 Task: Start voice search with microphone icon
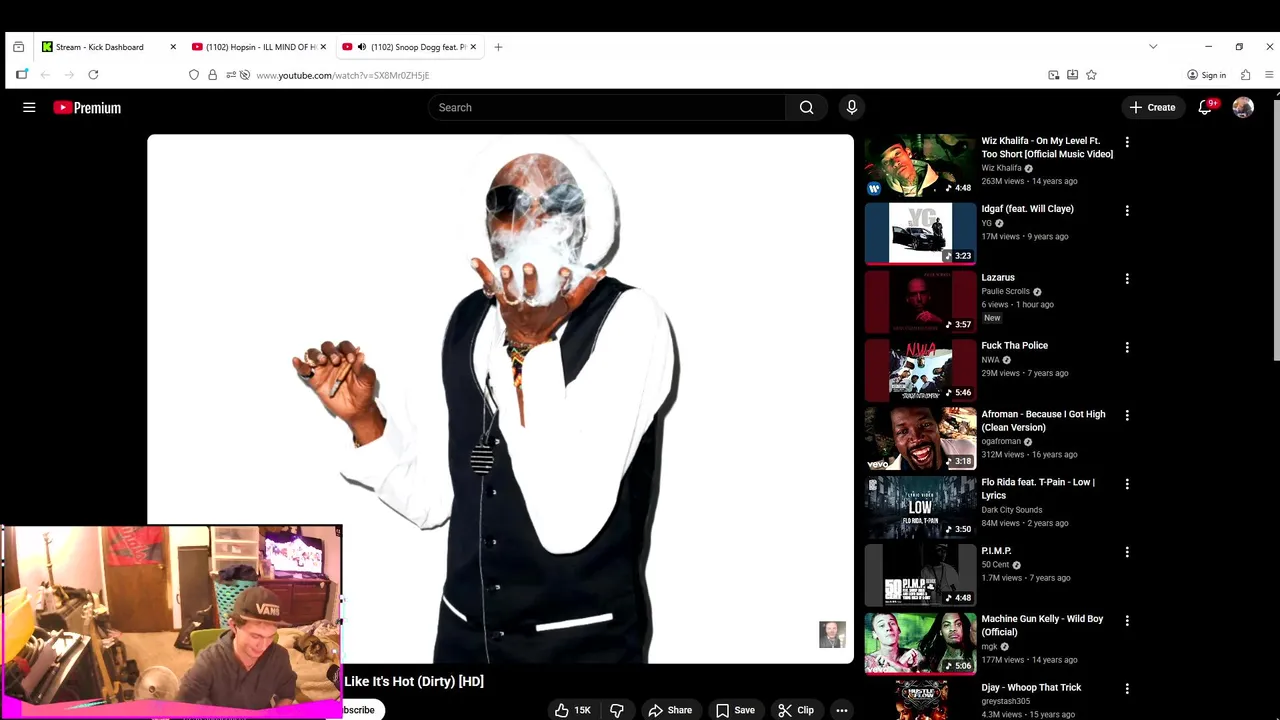pyautogui.click(x=851, y=107)
